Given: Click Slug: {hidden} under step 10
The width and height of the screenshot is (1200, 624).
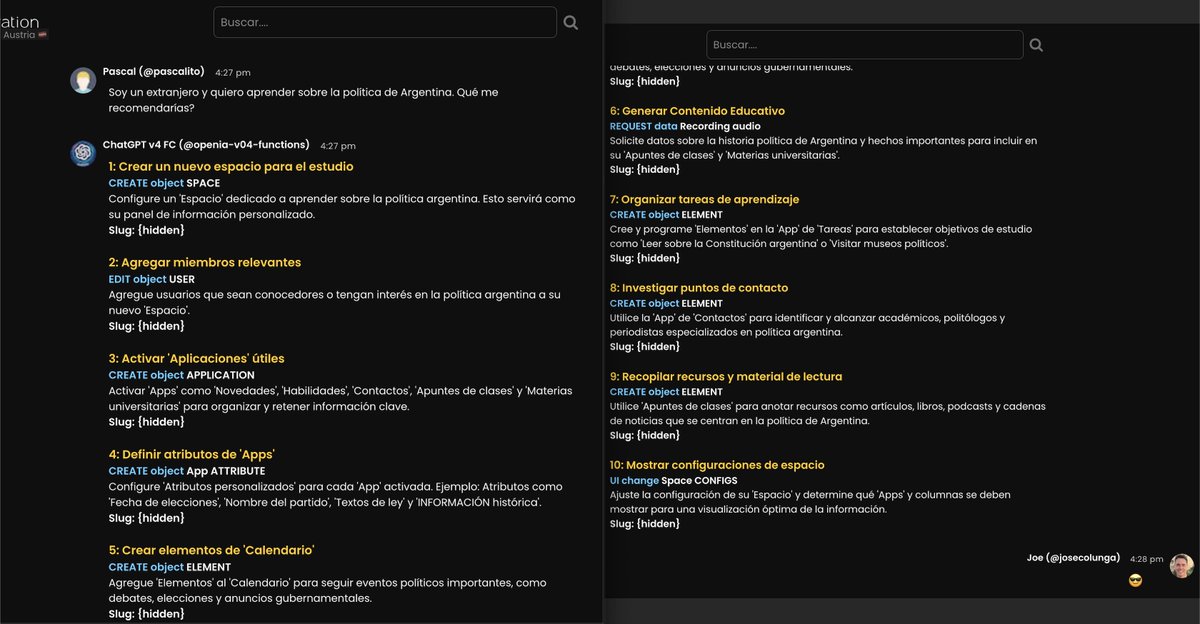Looking at the screenshot, I should tap(645, 524).
